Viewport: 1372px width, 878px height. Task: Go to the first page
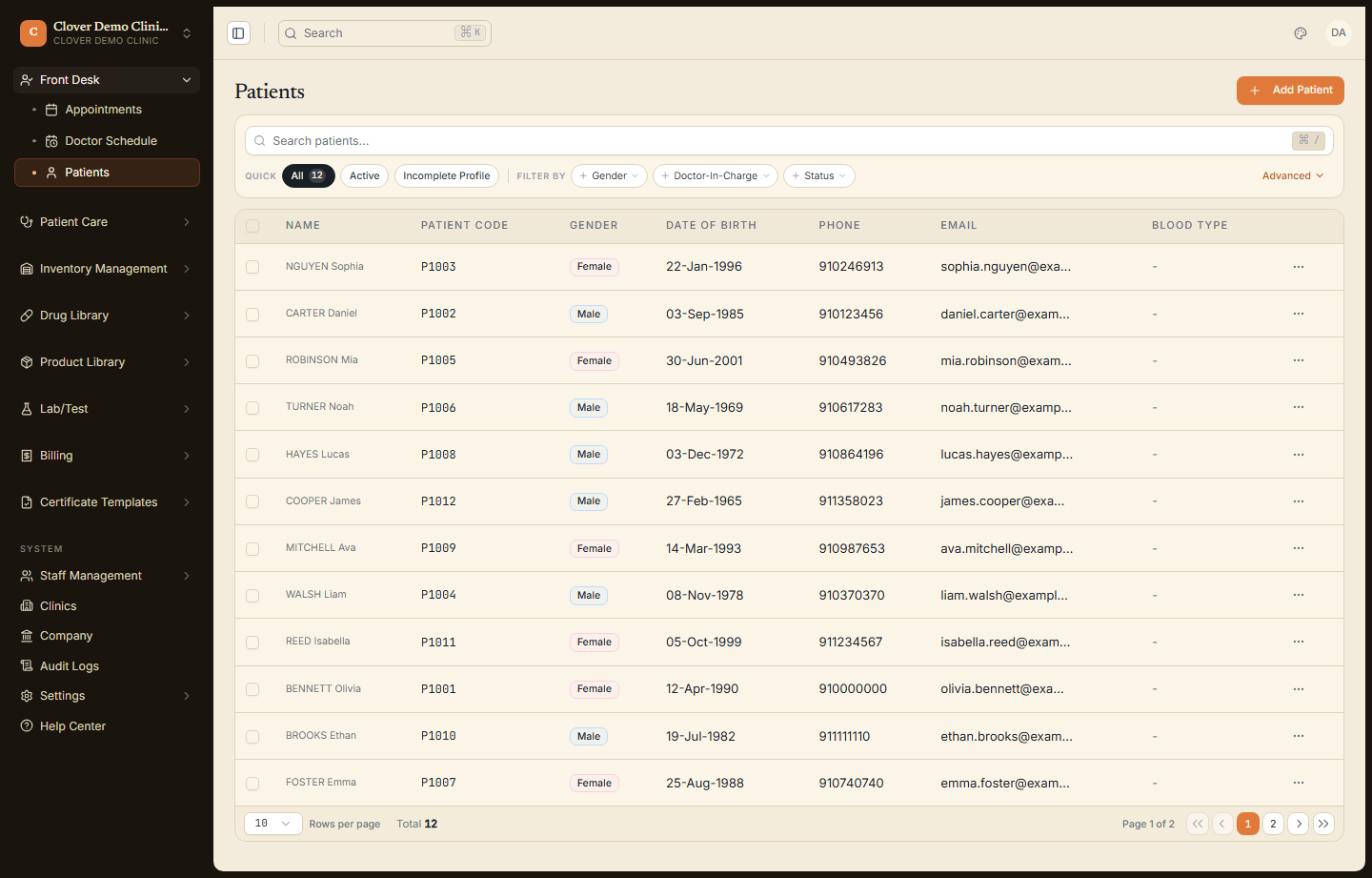[1198, 824]
